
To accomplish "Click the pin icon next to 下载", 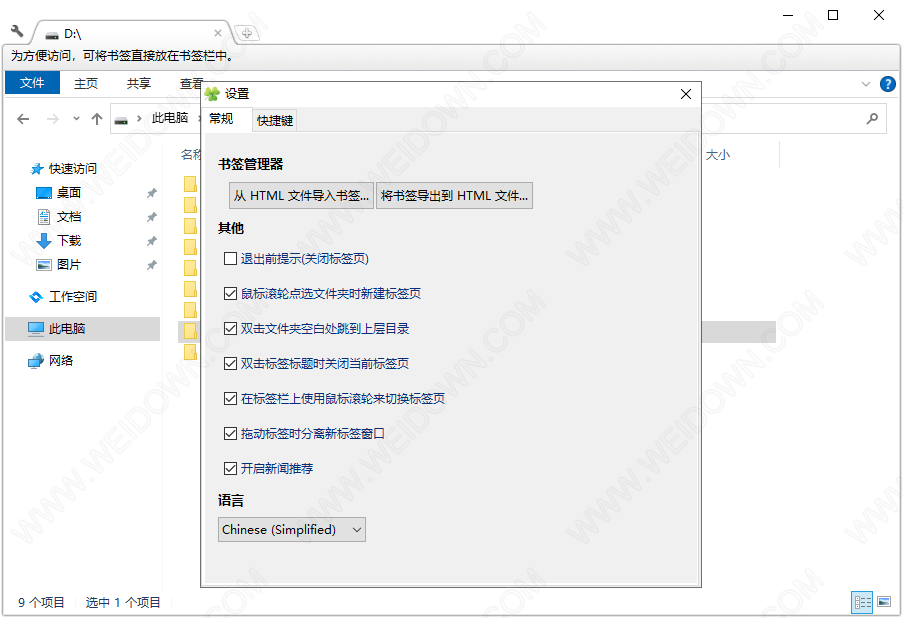I will point(151,241).
